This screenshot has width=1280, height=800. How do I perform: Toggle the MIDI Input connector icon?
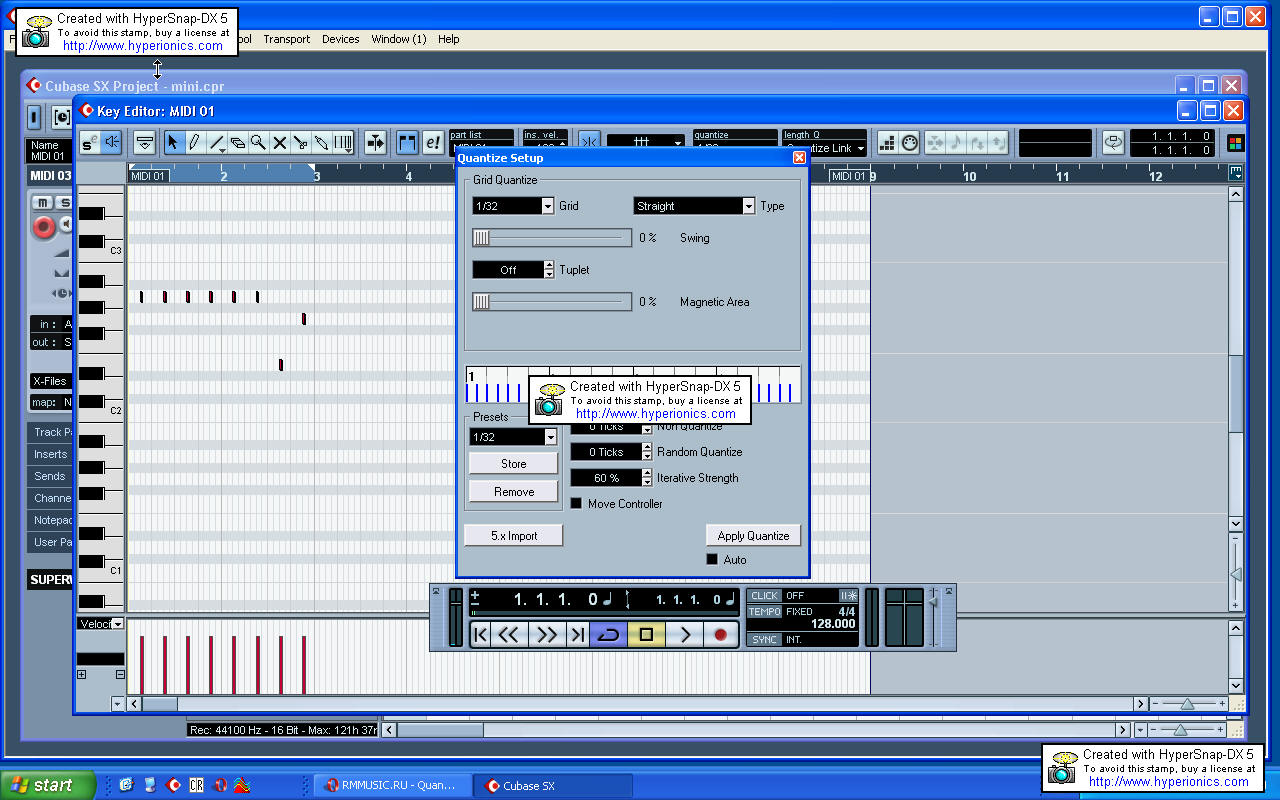pyautogui.click(x=910, y=143)
